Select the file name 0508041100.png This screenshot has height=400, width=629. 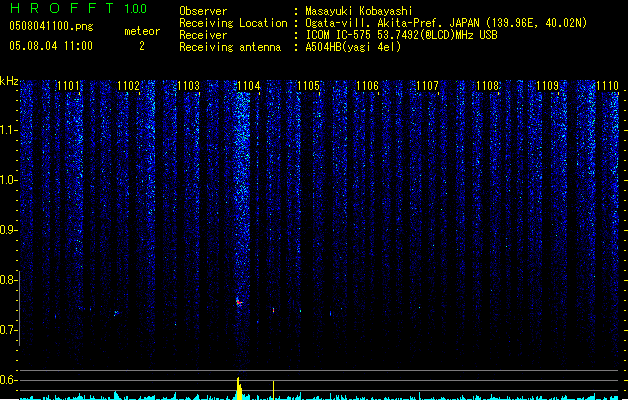51,26
